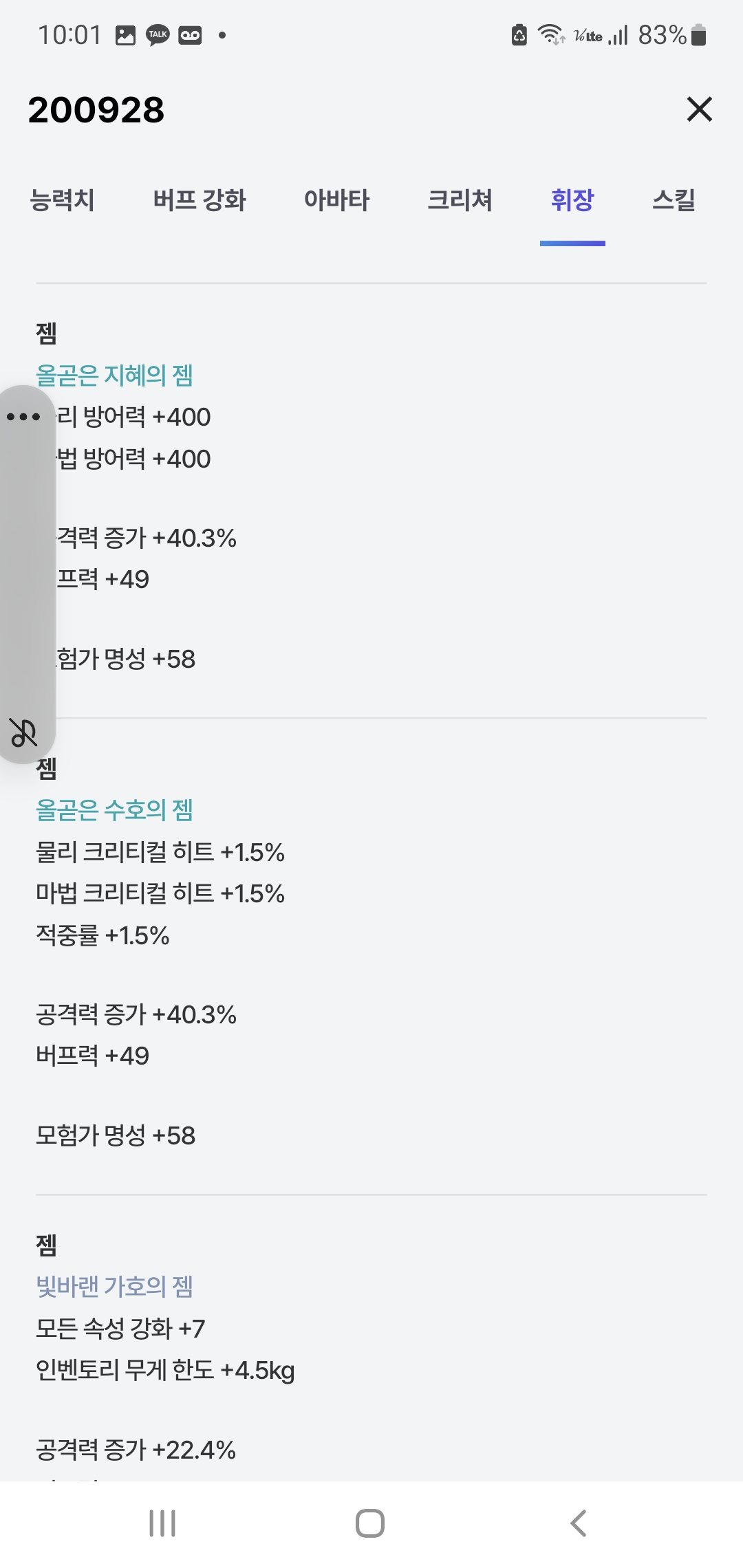
Task: Tap the voicemail status bar icon
Action: [190, 35]
